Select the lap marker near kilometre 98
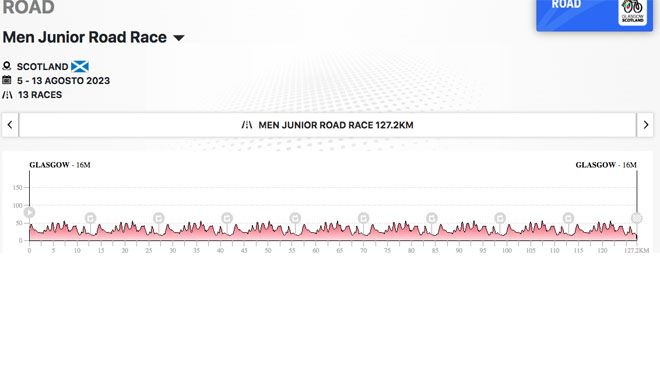Image resolution: width=660 pixels, height=370 pixels. (x=500, y=218)
